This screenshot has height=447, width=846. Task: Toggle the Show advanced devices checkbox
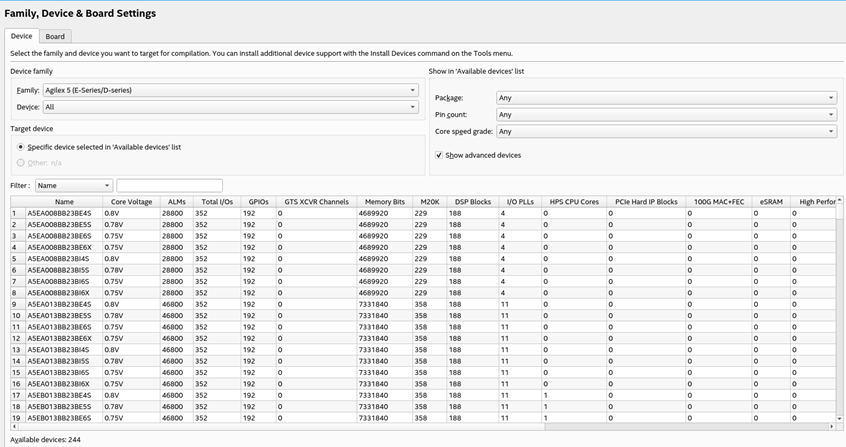(439, 155)
